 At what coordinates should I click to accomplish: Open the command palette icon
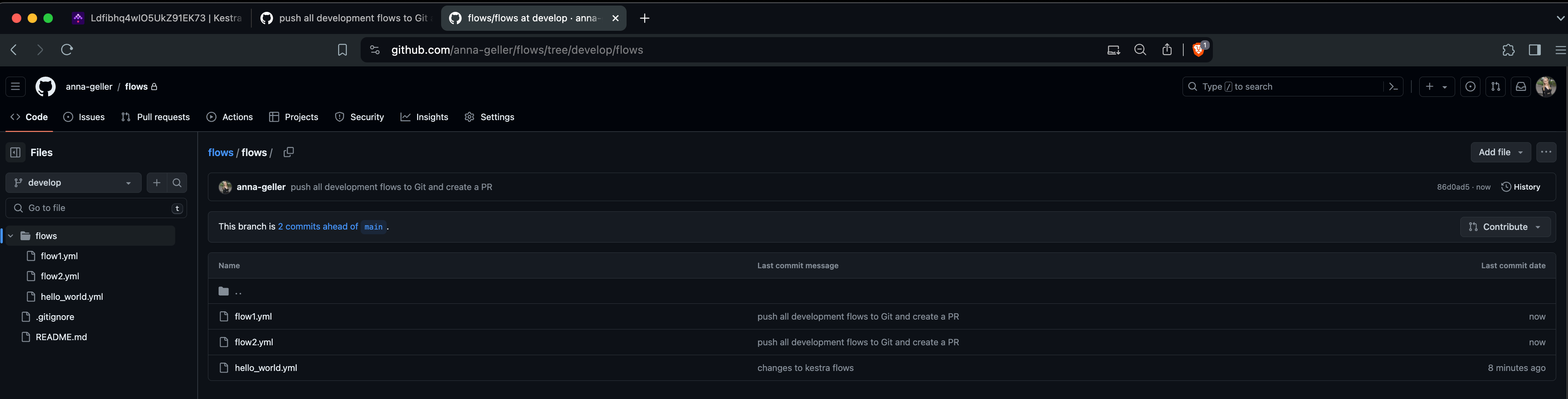[x=1393, y=87]
